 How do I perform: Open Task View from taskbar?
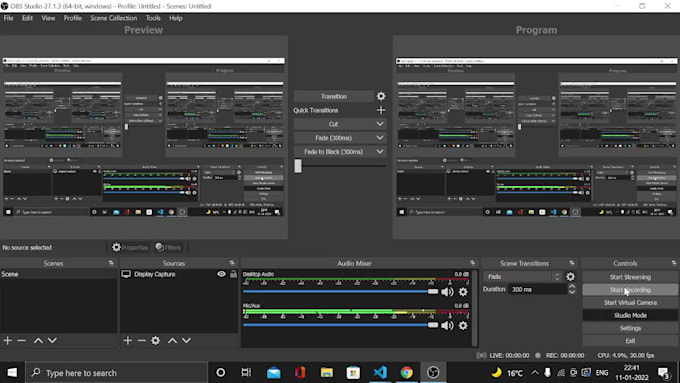click(x=246, y=373)
